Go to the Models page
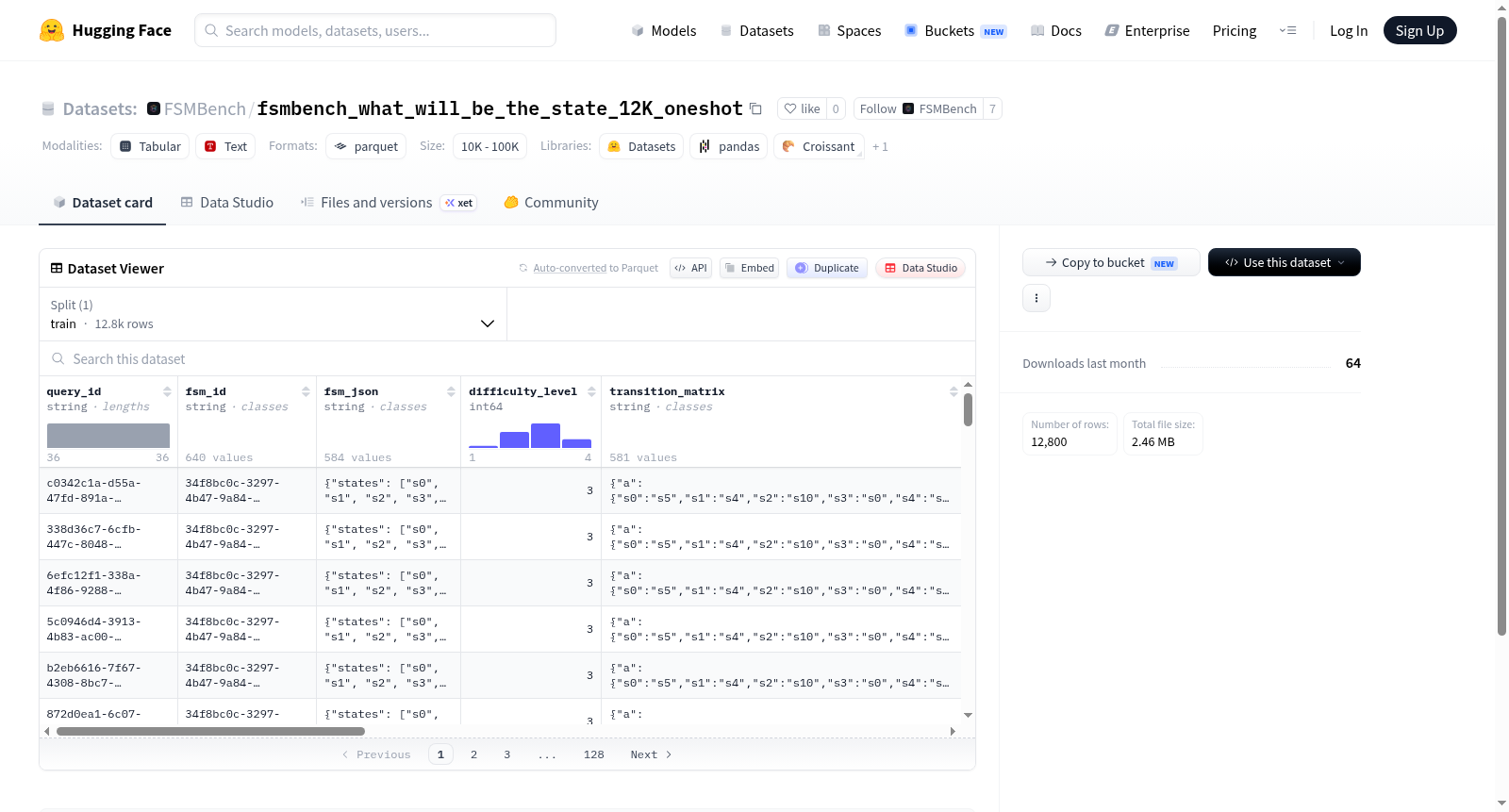 click(664, 30)
